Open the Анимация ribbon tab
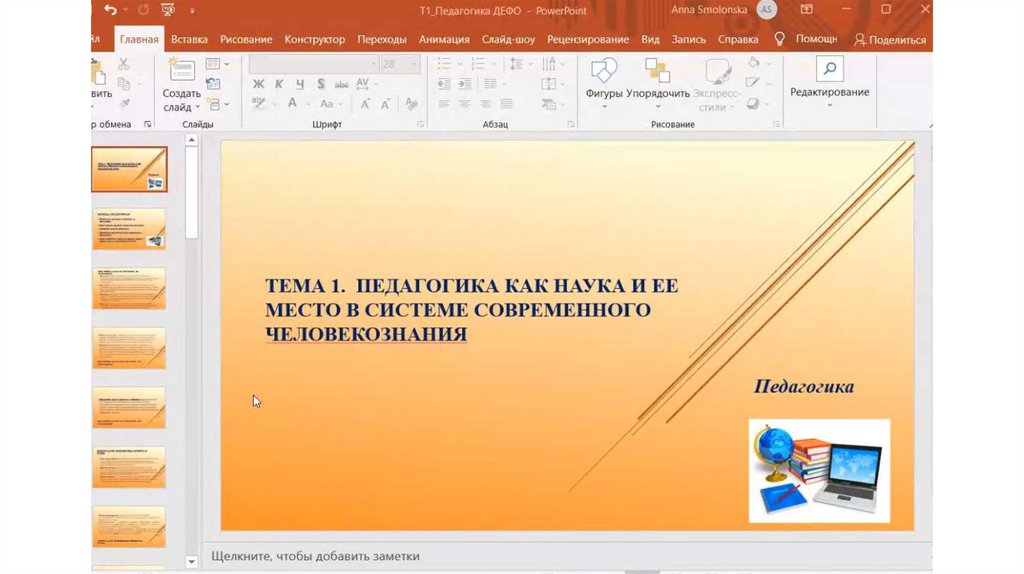The image size is (1024, 574). coord(444,40)
